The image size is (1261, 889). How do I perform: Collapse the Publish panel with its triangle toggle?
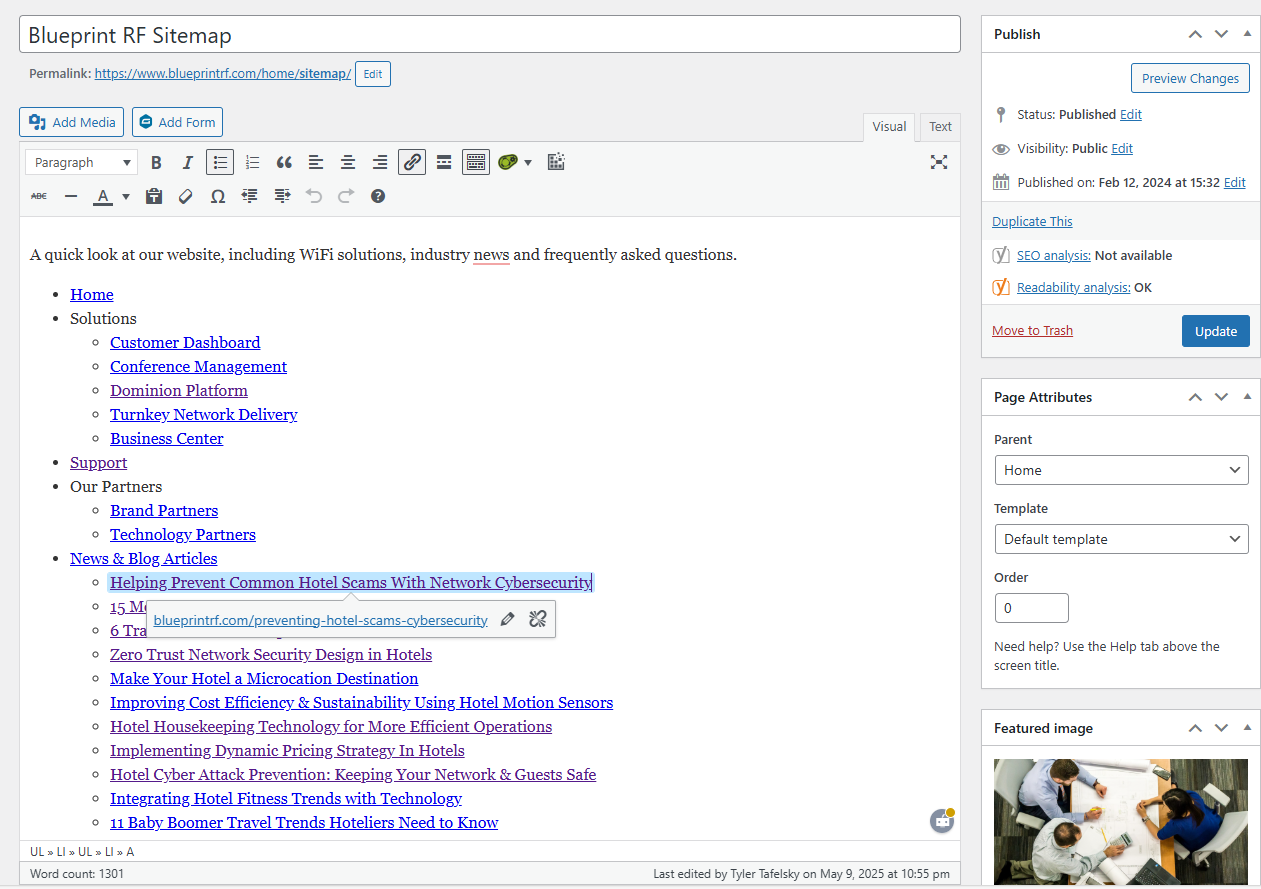pyautogui.click(x=1247, y=34)
